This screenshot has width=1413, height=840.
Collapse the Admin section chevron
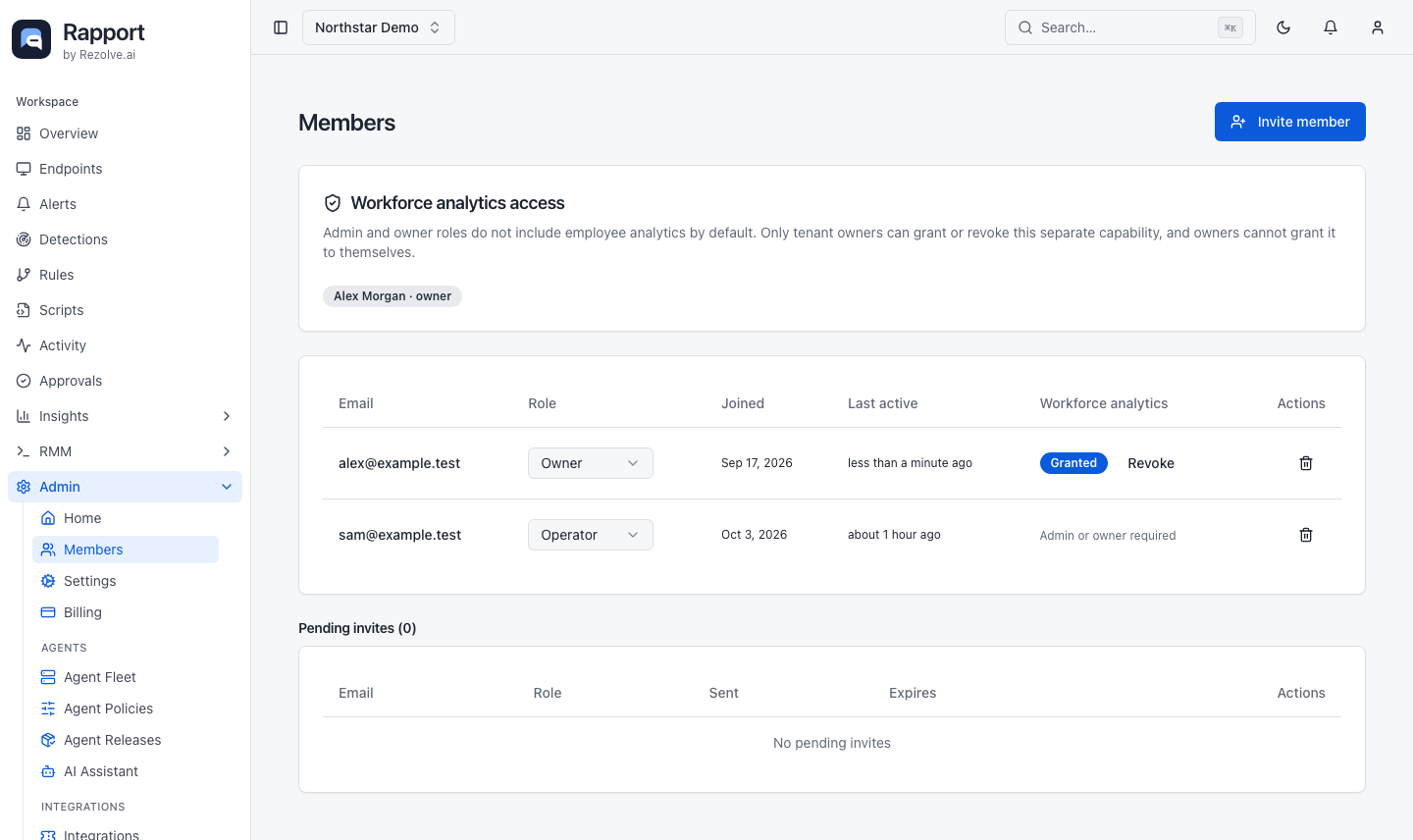point(227,487)
